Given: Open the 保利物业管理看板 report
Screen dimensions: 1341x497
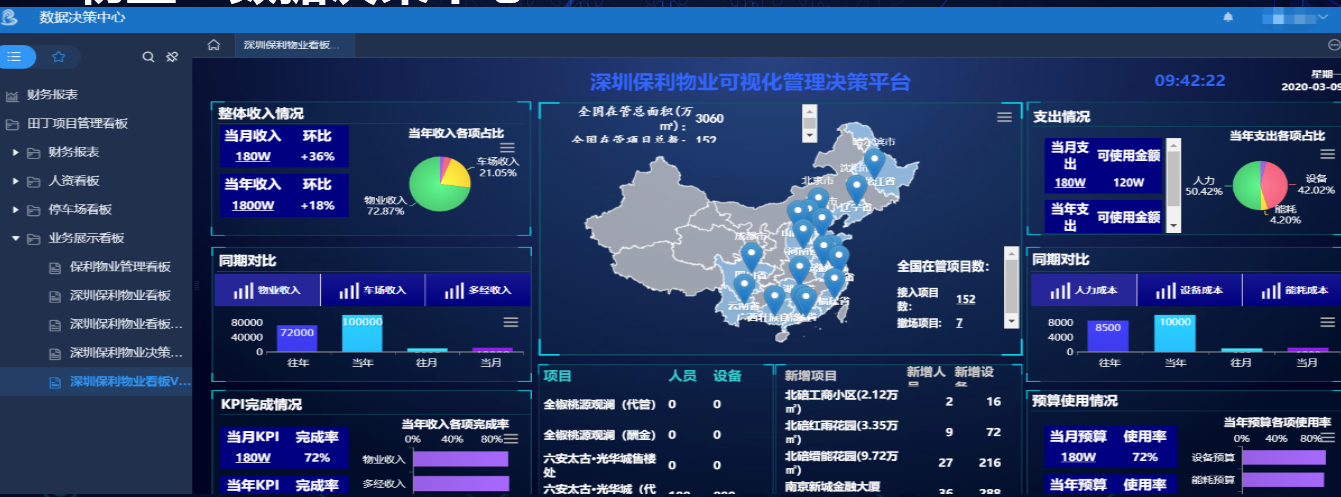Looking at the screenshot, I should 120,267.
